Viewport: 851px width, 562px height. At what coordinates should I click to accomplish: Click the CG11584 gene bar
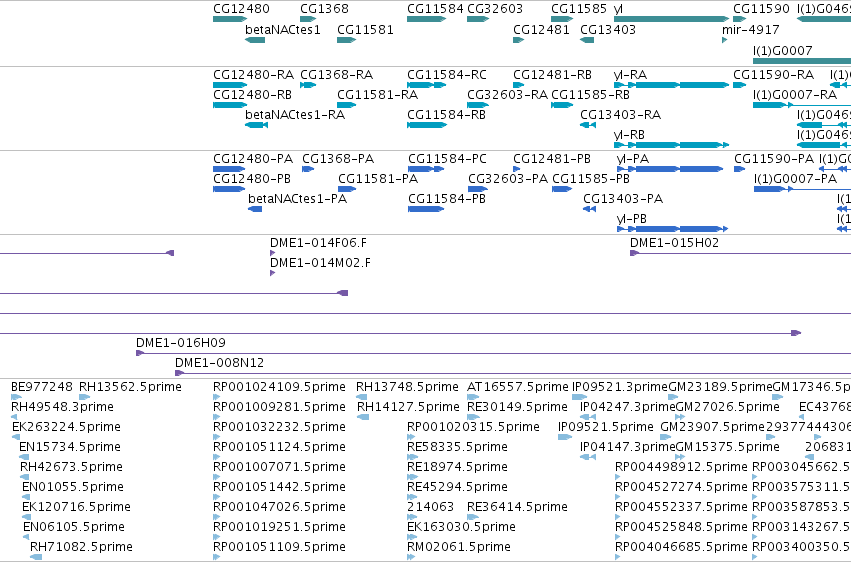click(x=427, y=19)
